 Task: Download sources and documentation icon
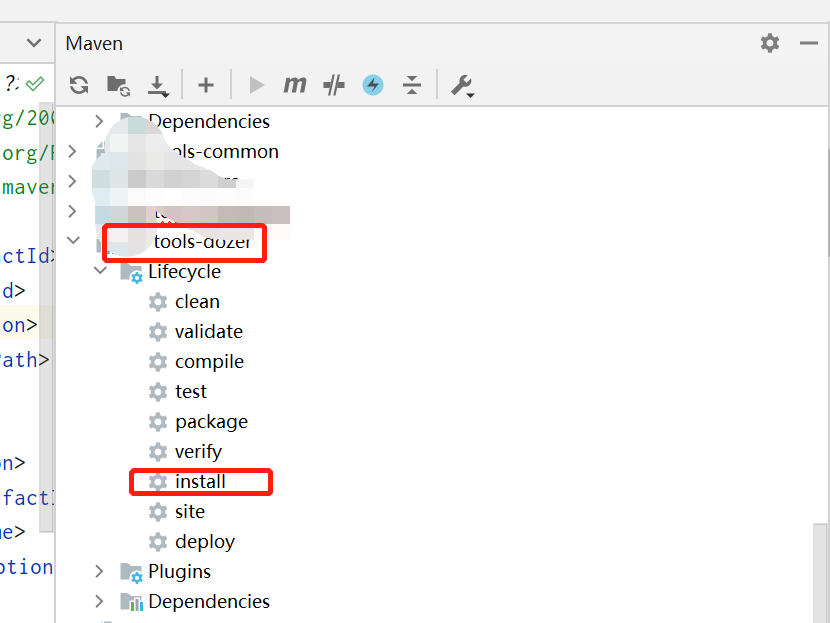pyautogui.click(x=158, y=86)
